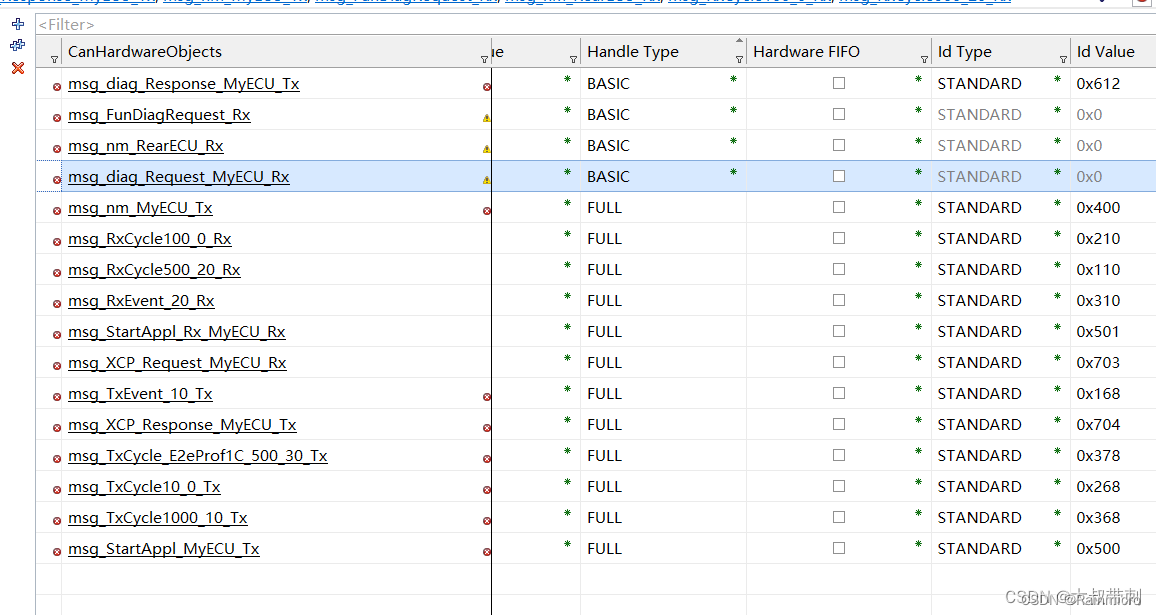Open filter funnel beside Id Type header
This screenshot has width=1156, height=615.
pyautogui.click(x=1063, y=59)
